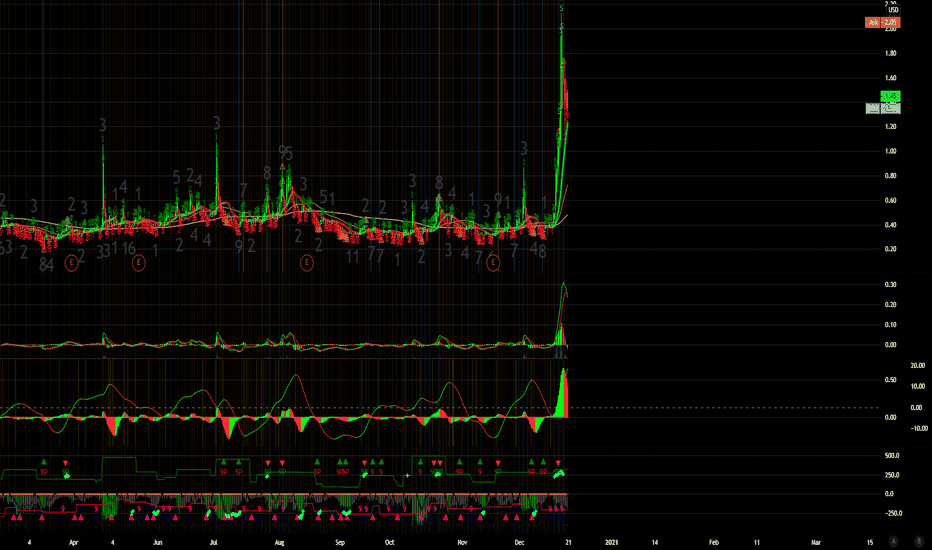Screen dimensions: 932x550
Task: Click the red Ask 2.05 price label
Action: [883, 23]
